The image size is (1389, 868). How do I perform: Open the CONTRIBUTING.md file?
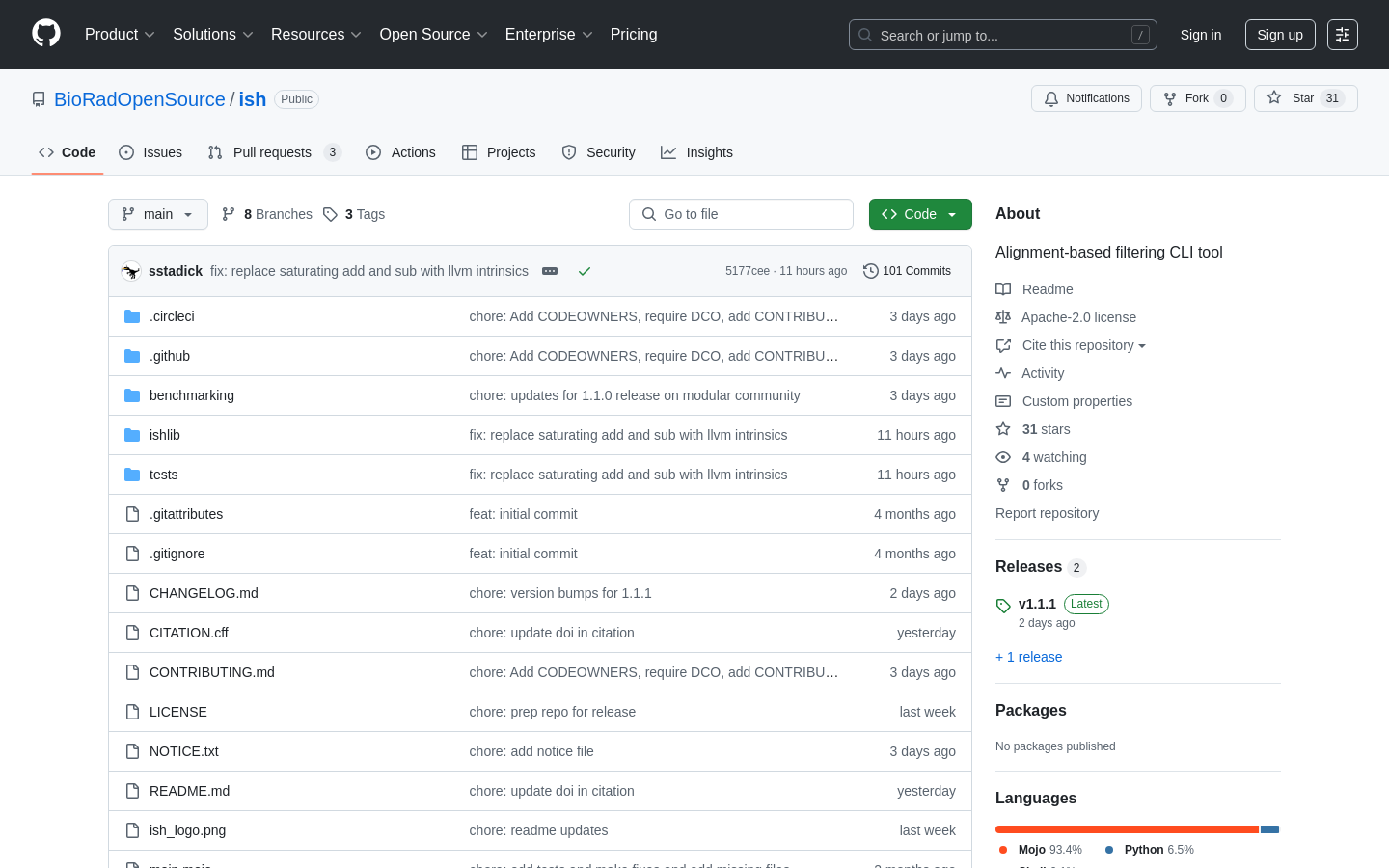tap(212, 672)
